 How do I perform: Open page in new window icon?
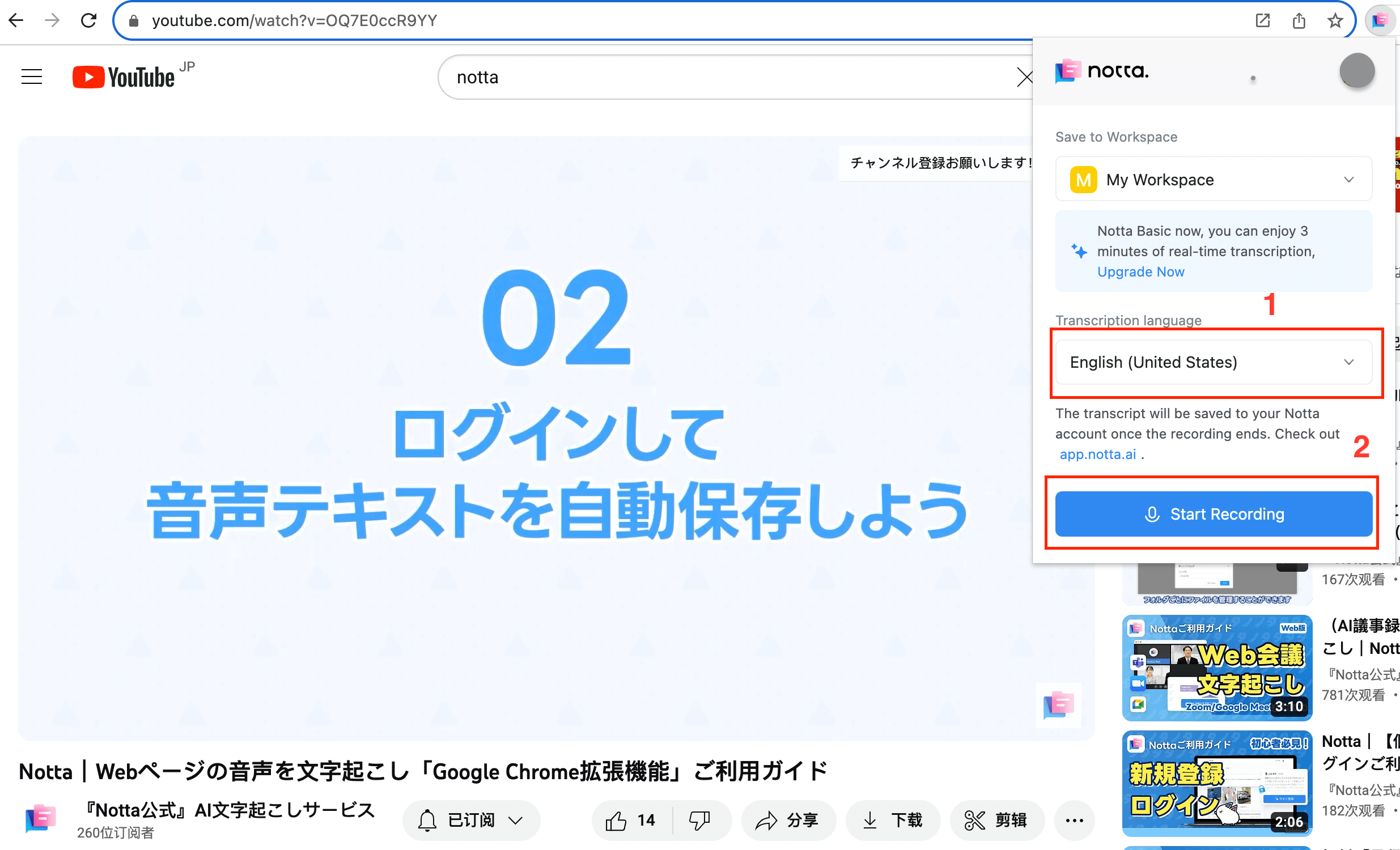[1262, 21]
